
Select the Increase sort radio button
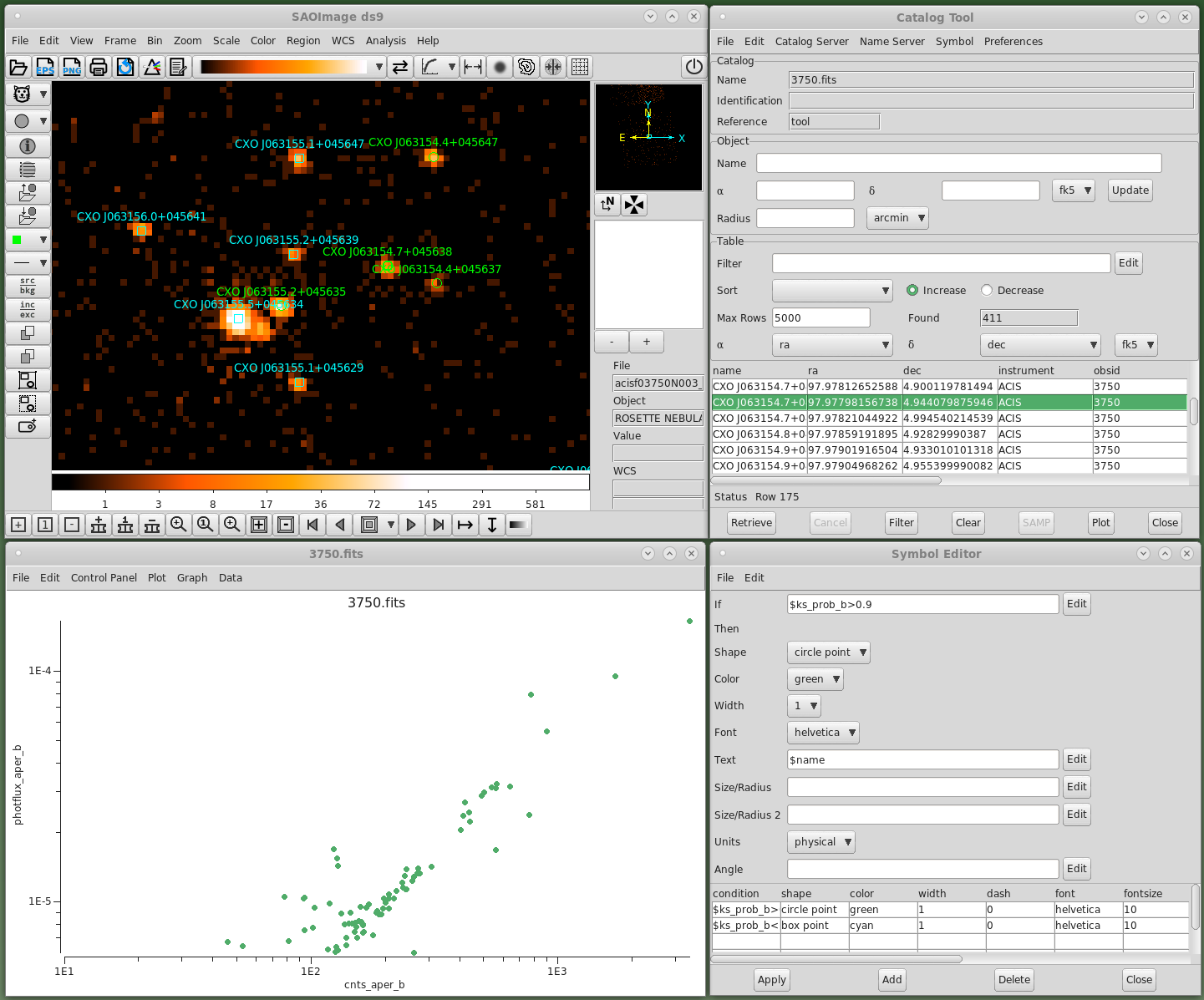(x=912, y=291)
